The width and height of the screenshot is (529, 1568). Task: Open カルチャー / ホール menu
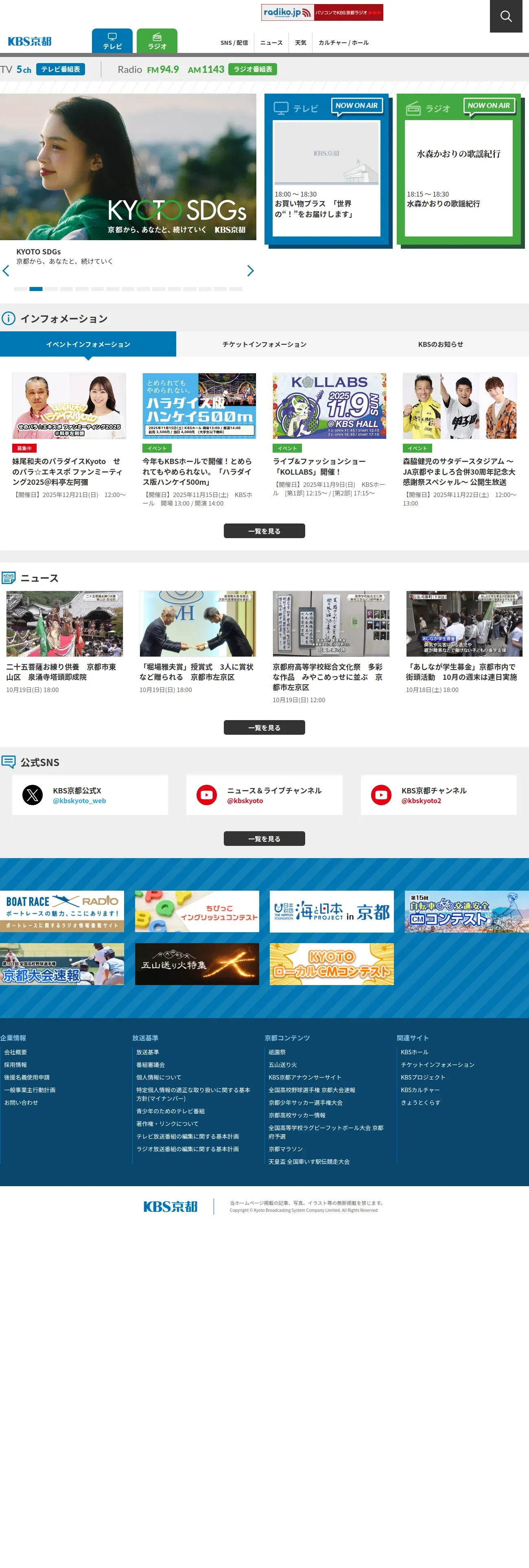point(343,43)
